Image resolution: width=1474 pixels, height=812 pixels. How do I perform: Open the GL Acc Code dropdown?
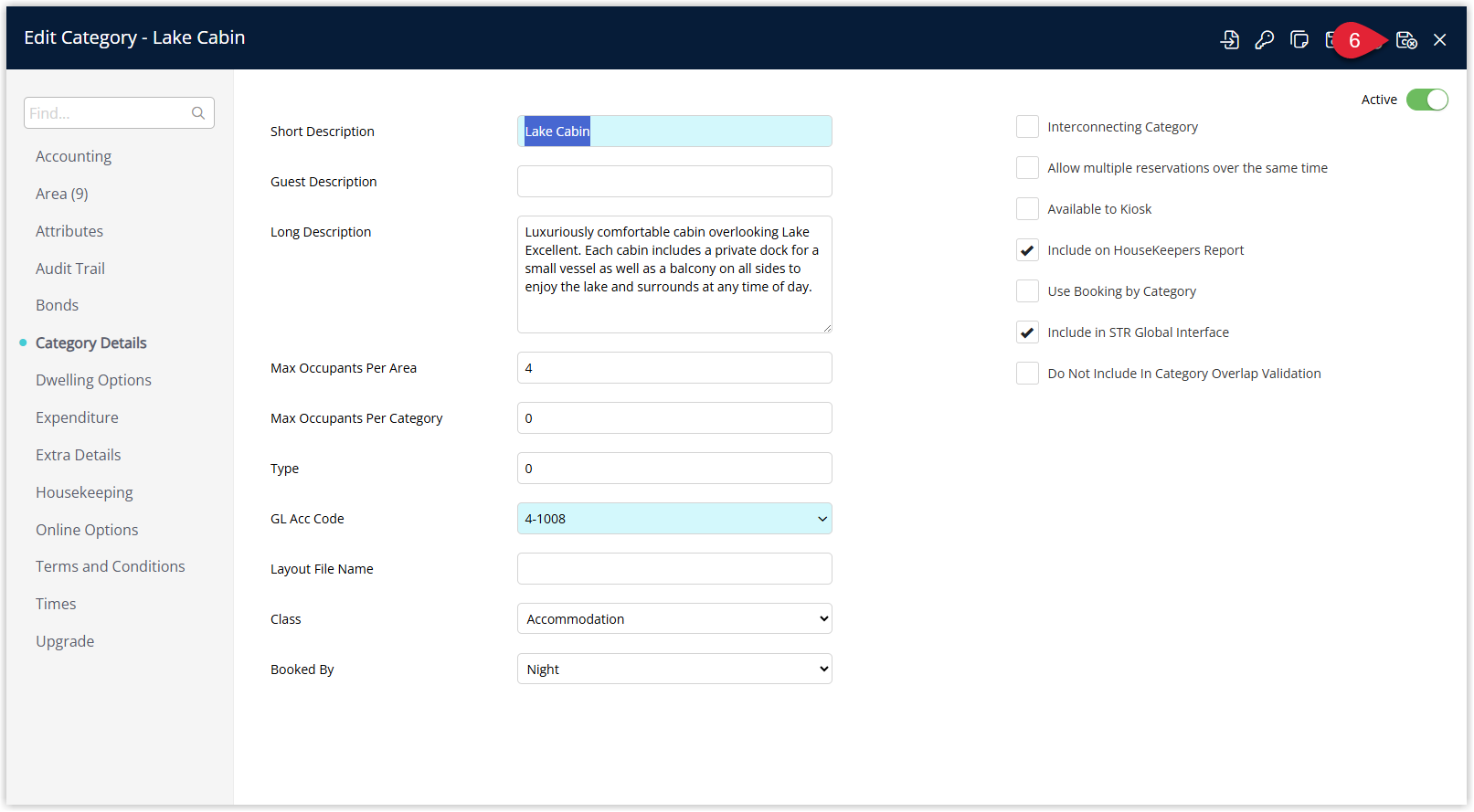point(674,519)
